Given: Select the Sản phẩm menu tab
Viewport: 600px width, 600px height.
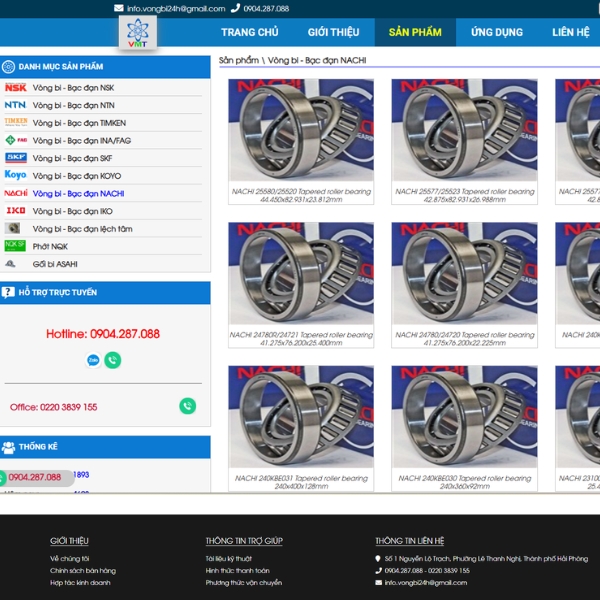Looking at the screenshot, I should tap(415, 32).
